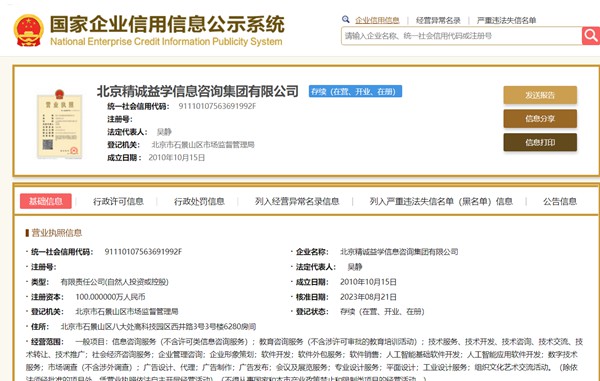Click the 国家企业信用信息公示系统 site title

167,24
